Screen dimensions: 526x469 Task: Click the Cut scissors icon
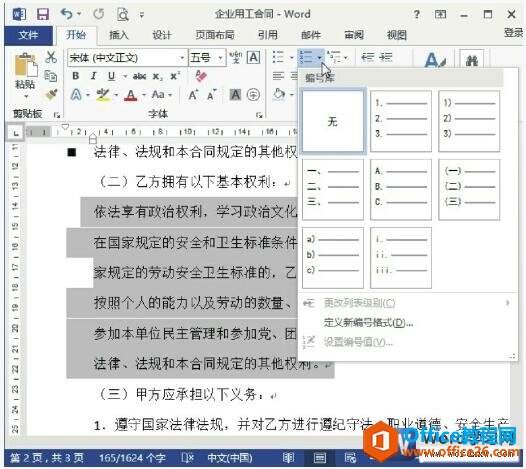(x=51, y=57)
